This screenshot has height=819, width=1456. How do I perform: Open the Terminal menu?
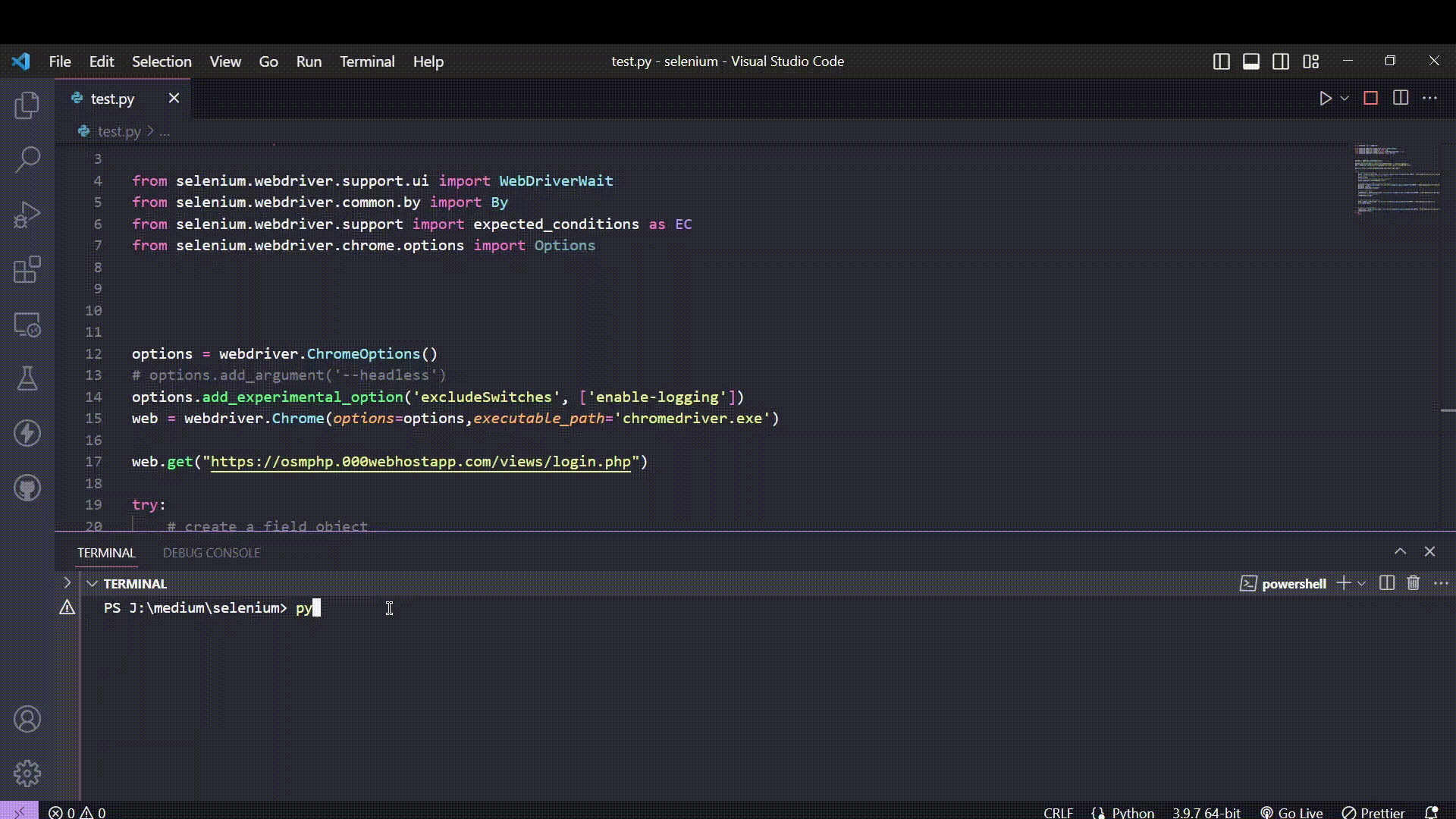(367, 61)
